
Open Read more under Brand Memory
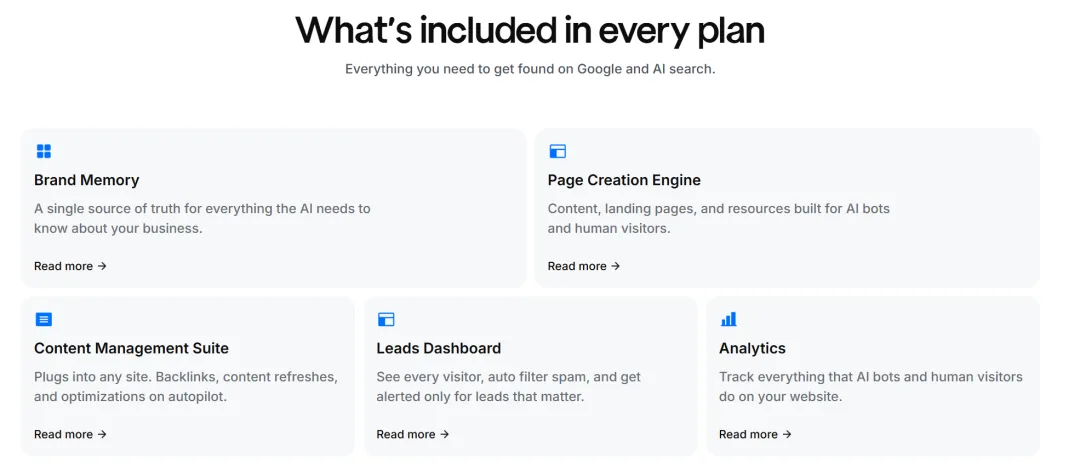coord(70,266)
